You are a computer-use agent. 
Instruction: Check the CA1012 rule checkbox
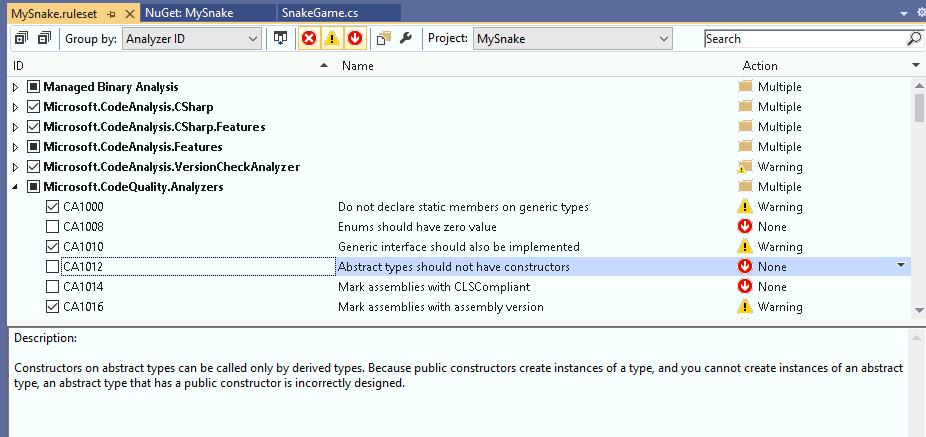click(x=53, y=267)
